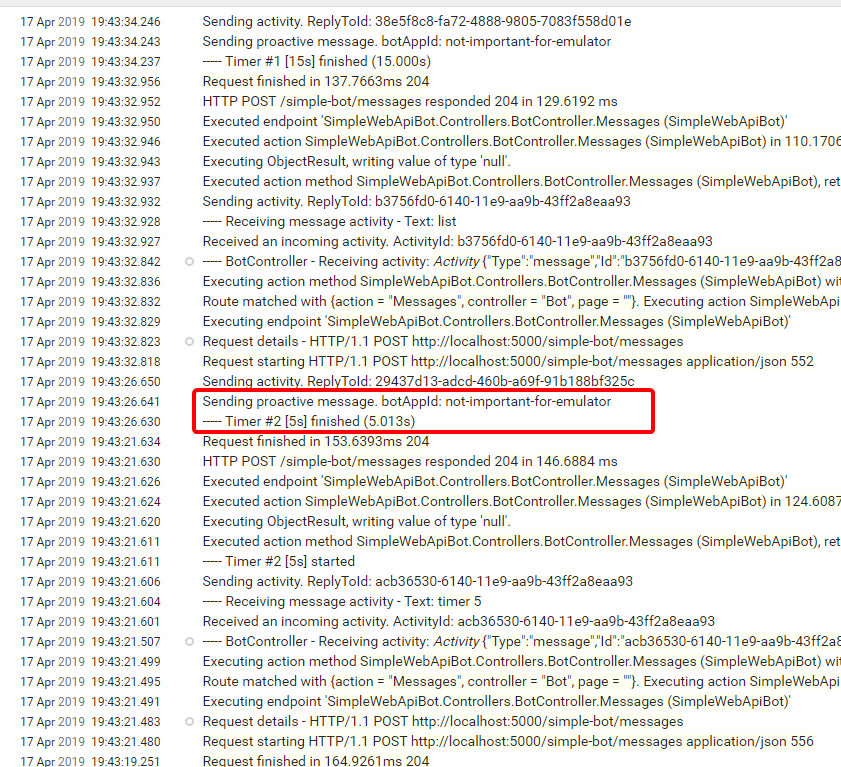The height and width of the screenshot is (767, 841).
Task: Select the Executed endpoint event at 19:43:32.950
Action: pos(495,121)
